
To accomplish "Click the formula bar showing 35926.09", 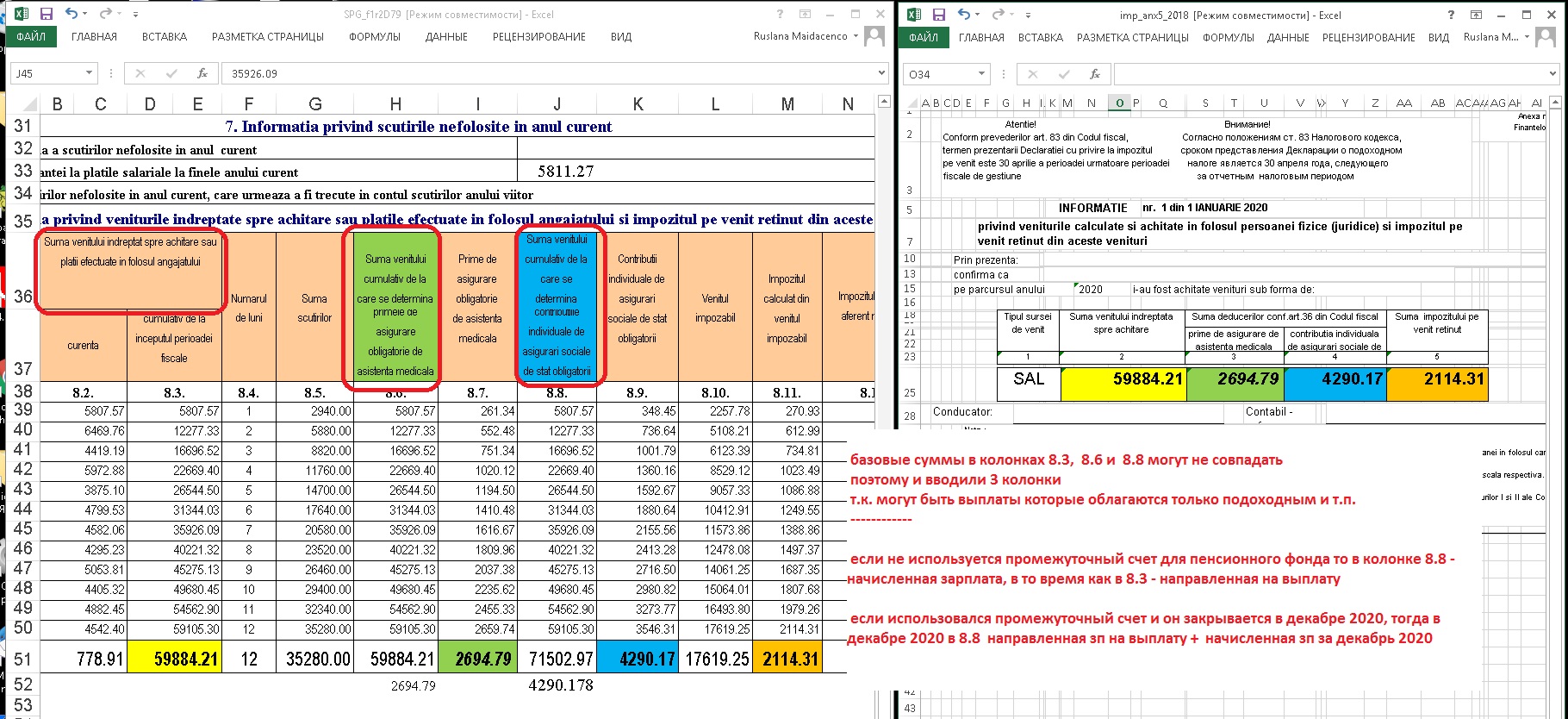I will pyautogui.click(x=550, y=73).
